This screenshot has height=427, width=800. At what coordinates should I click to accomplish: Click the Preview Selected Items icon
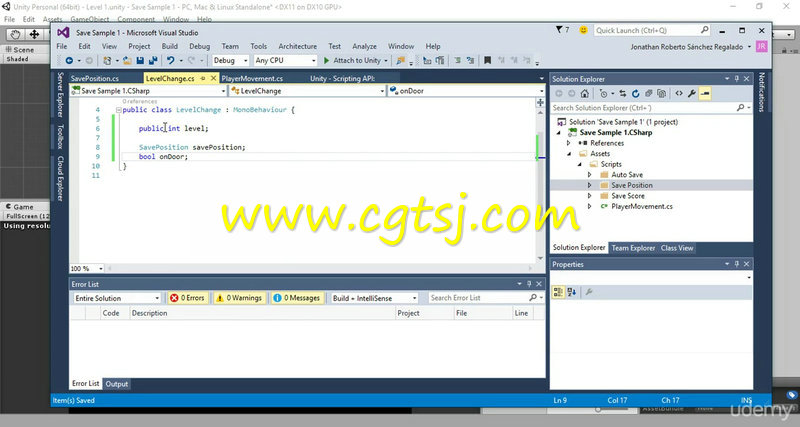(x=705, y=93)
